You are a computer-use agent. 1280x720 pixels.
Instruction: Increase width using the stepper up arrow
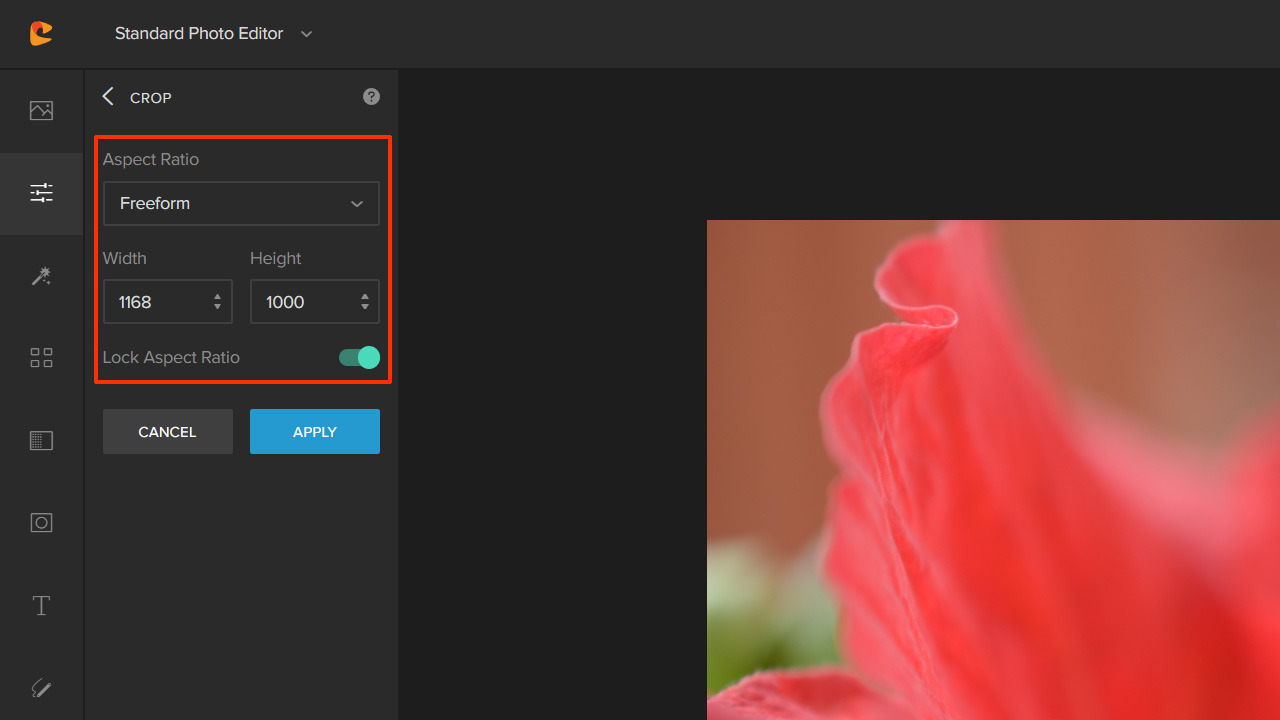pyautogui.click(x=217, y=296)
